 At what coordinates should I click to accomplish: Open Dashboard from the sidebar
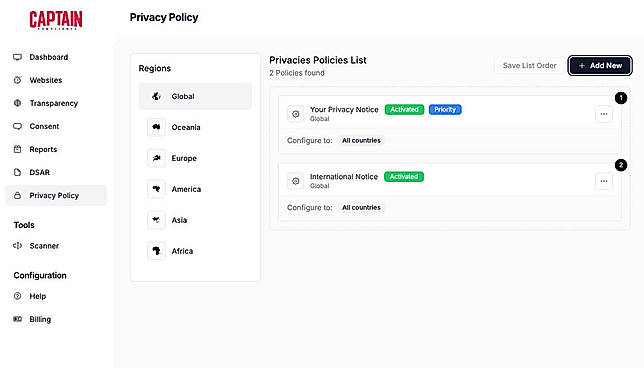pos(56,57)
